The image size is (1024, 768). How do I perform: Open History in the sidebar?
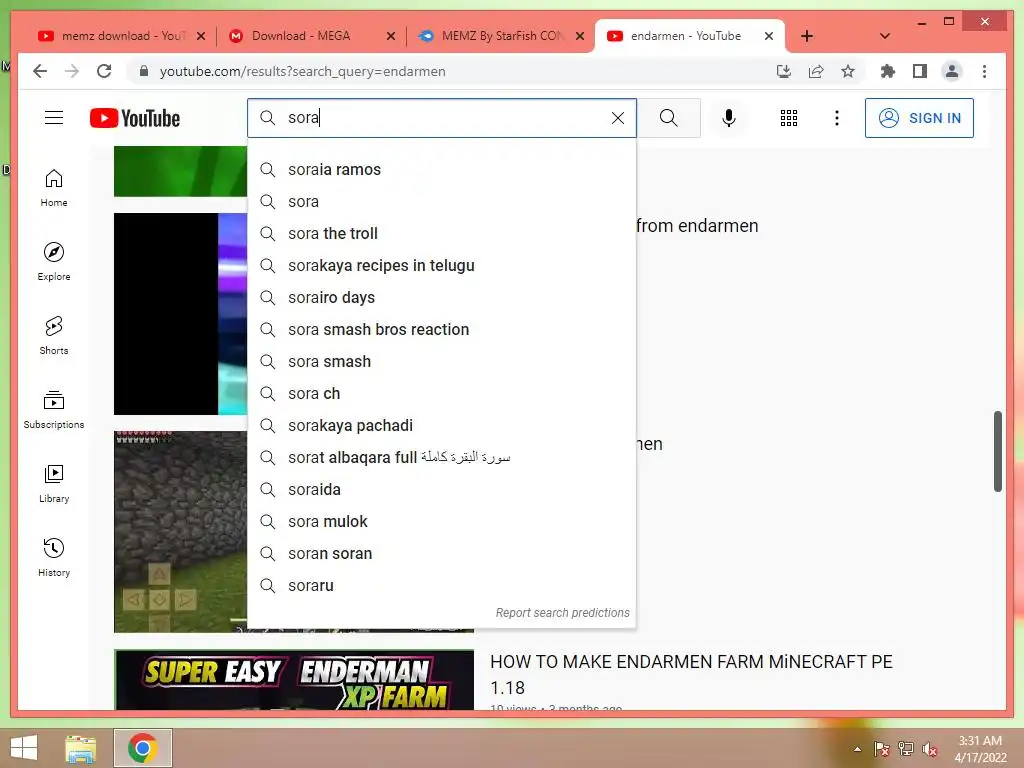54,557
